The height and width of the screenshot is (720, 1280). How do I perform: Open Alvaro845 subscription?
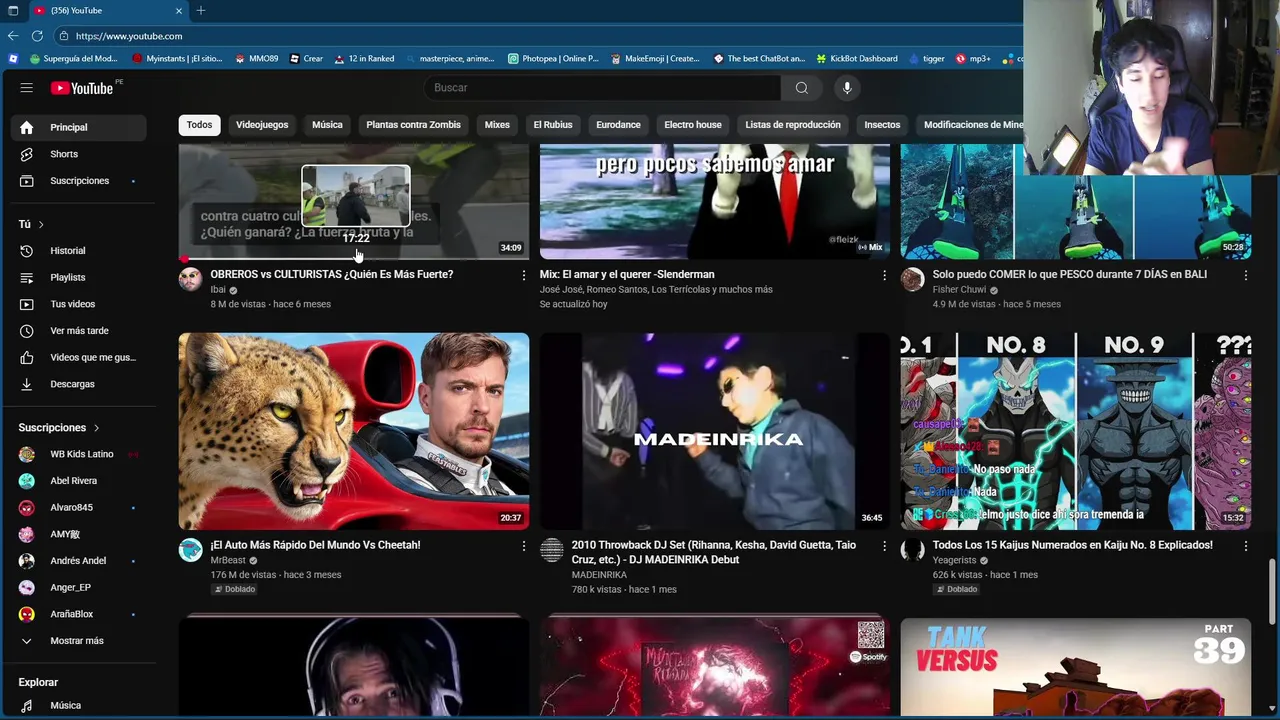[79, 508]
